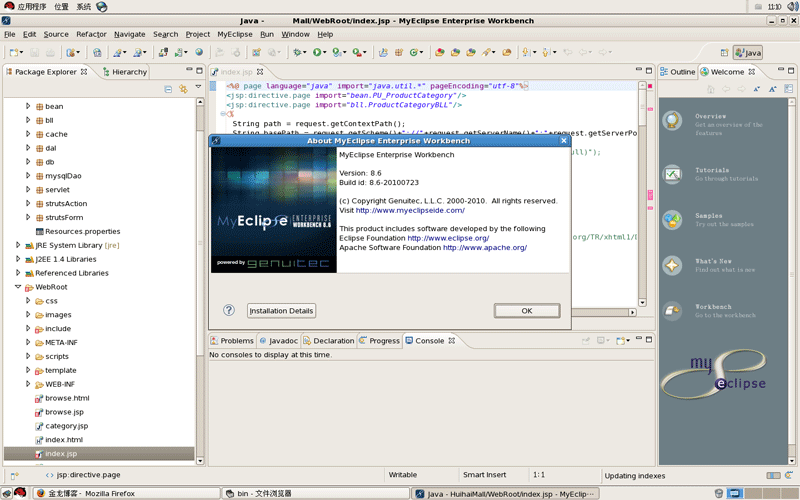Click the Open Console icon in Console view
The height and width of the screenshot is (500, 800).
tap(620, 340)
